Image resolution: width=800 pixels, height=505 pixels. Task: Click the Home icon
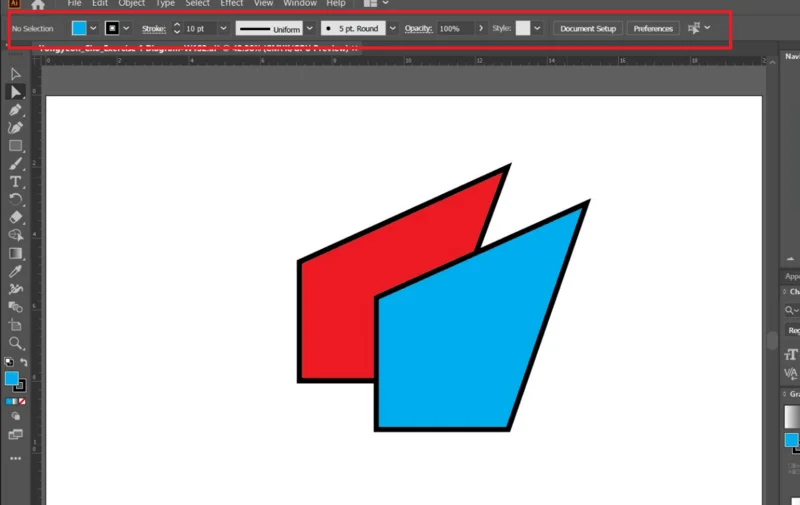pos(38,5)
